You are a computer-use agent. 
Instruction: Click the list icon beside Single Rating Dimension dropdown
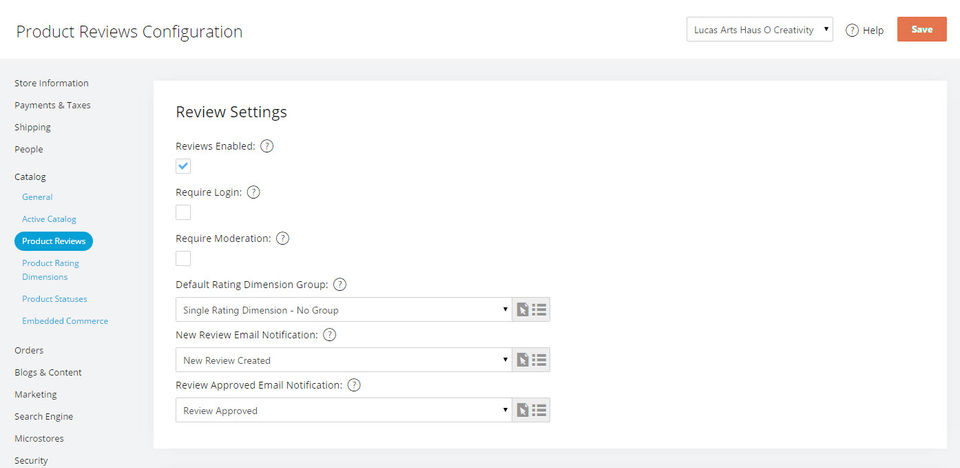539,309
